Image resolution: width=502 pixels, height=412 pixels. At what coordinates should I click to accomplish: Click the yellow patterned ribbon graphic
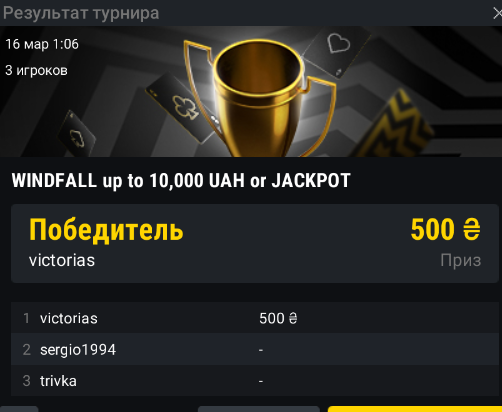pyautogui.click(x=393, y=127)
